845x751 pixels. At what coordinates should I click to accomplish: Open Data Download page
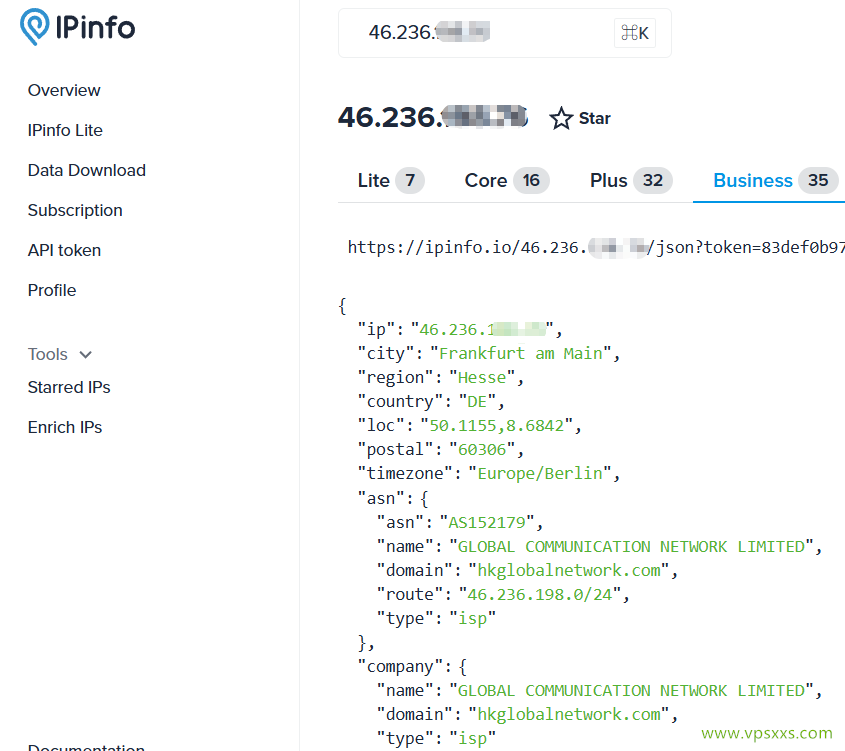[87, 170]
